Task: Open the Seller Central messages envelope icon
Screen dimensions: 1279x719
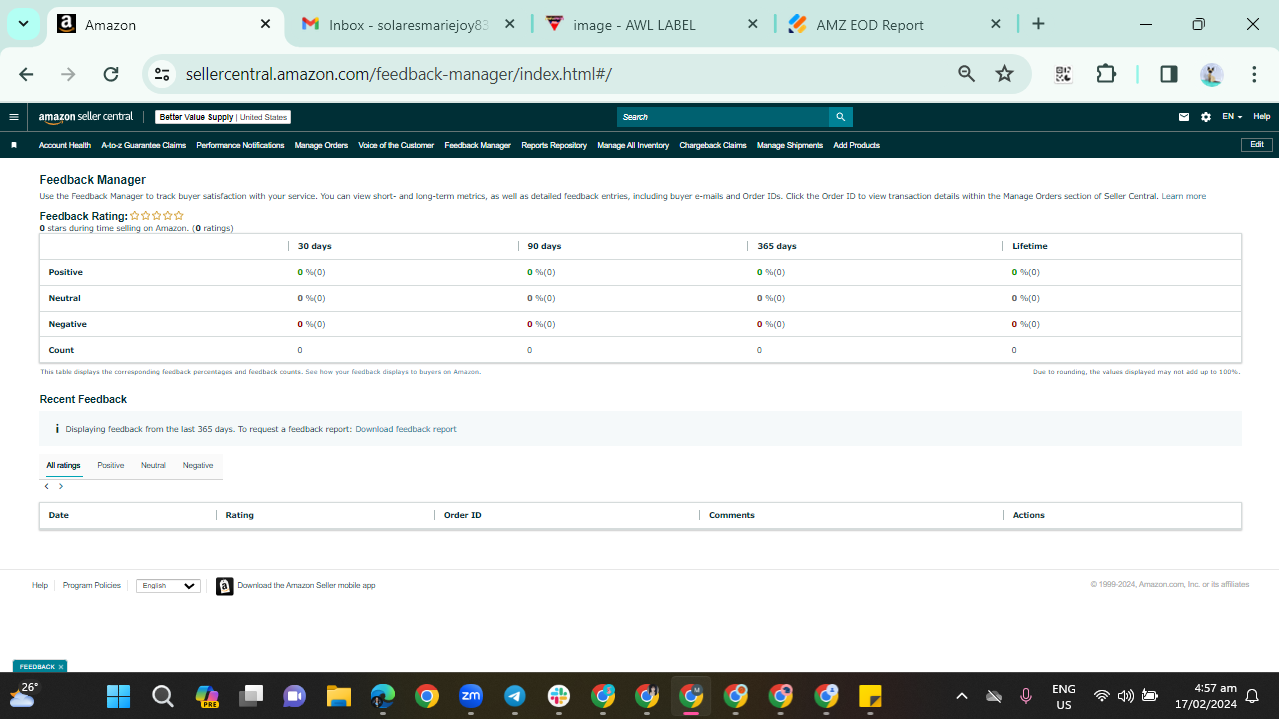Action: coord(1184,117)
